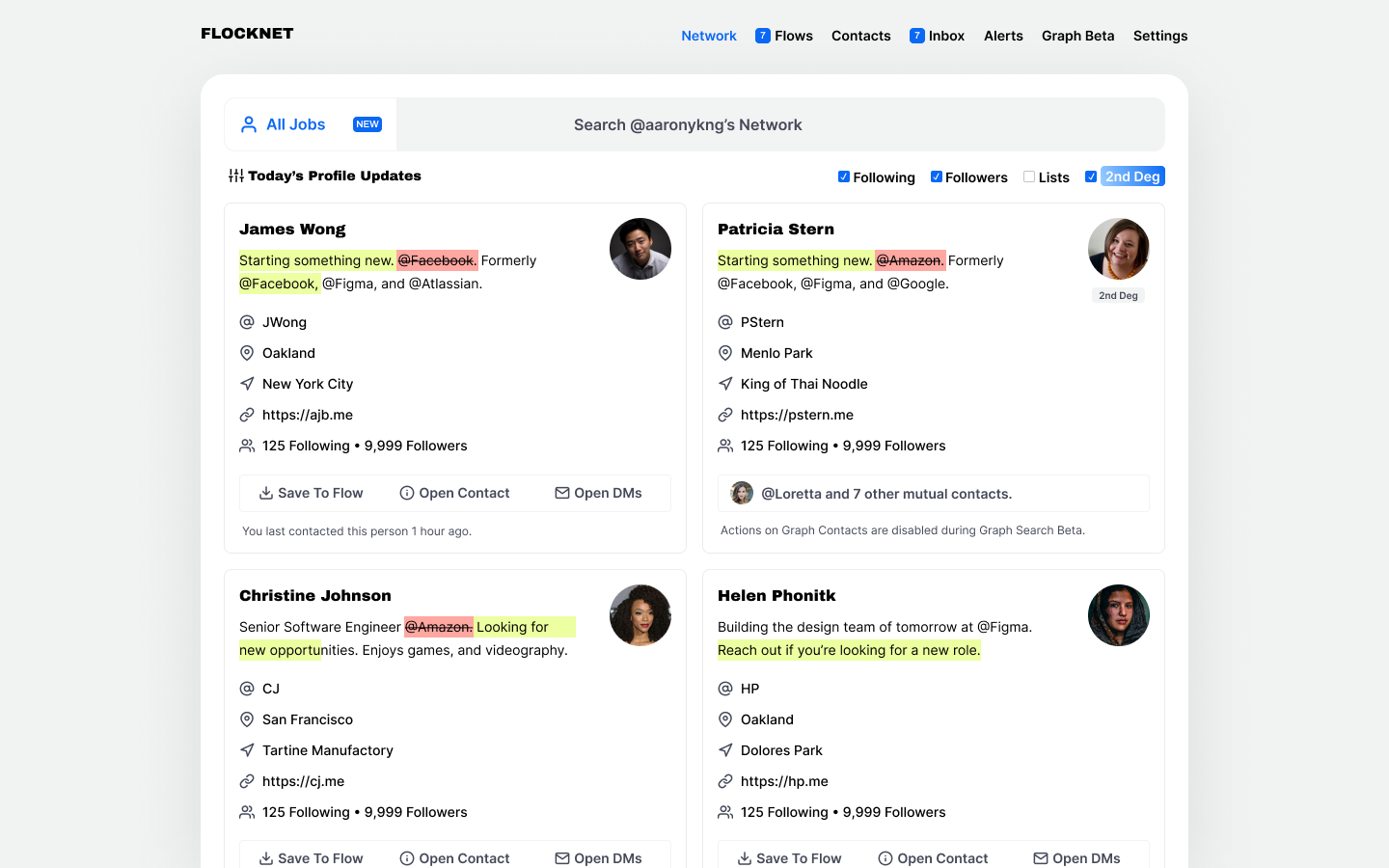
Task: Click the arrow icon beside Dolores Park
Action: point(725,750)
